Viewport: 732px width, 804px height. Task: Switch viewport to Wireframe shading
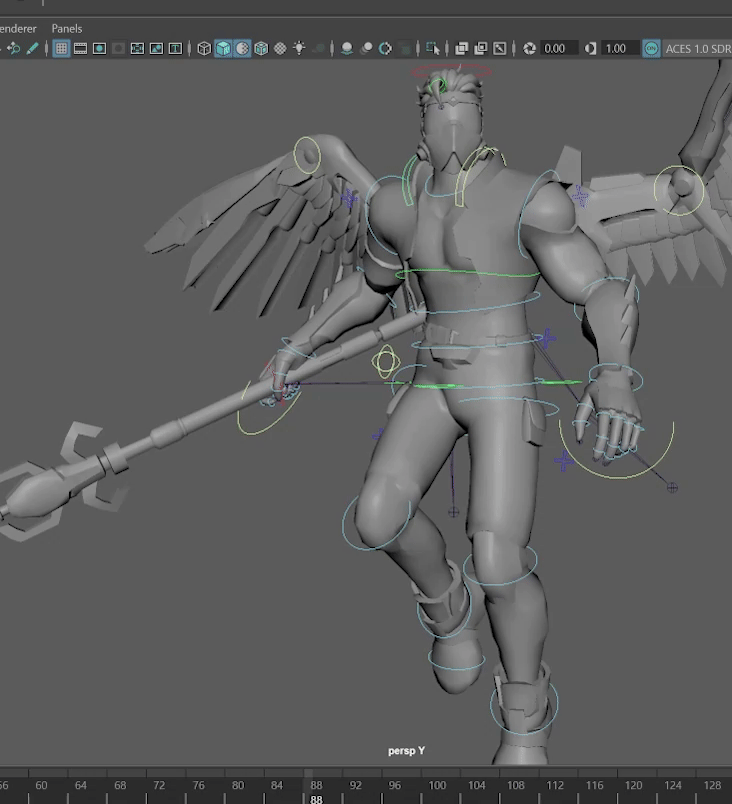[x=204, y=49]
